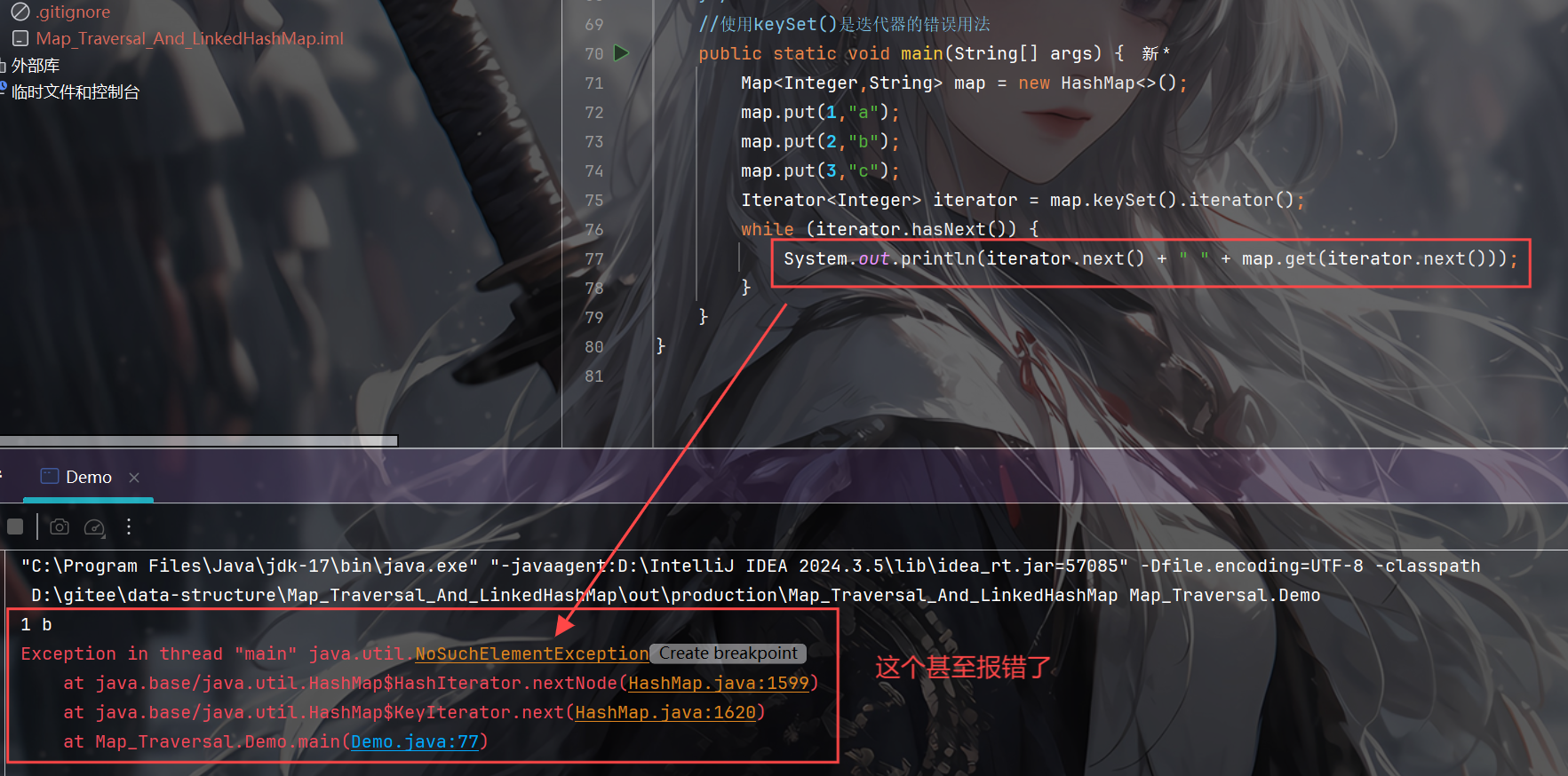Image resolution: width=1568 pixels, height=776 pixels.
Task: Click the ignore-file icon beside .gitignore
Action: click(x=20, y=12)
